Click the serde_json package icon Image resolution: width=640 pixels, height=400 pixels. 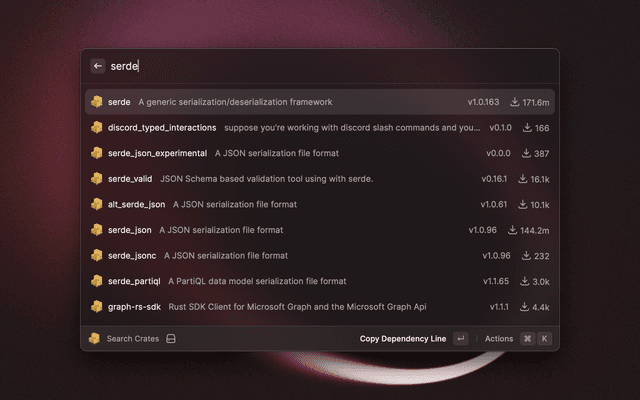(x=97, y=230)
